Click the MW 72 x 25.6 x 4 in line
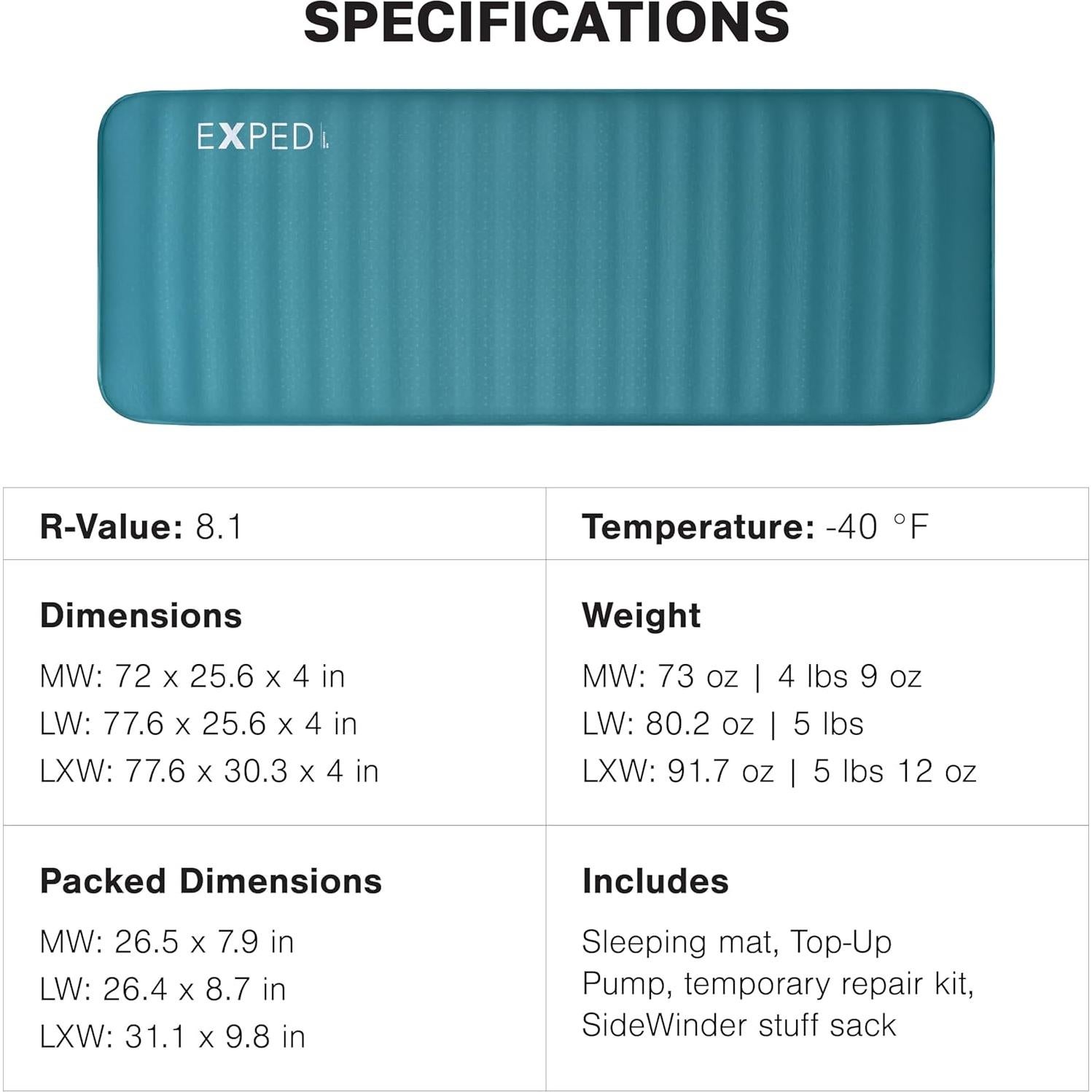The image size is (1092, 1092). (192, 676)
